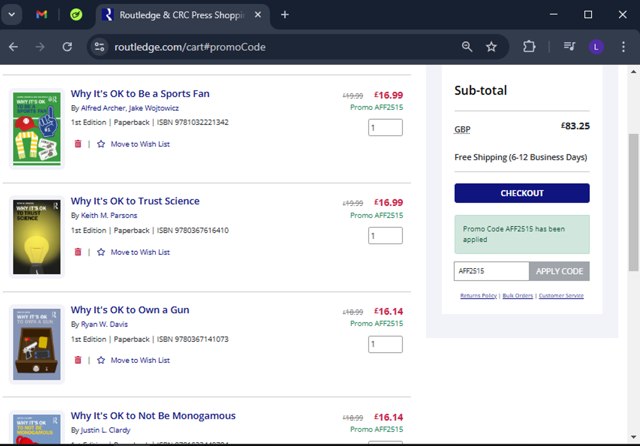Edit quantity field for Trust Science
The width and height of the screenshot is (640, 446).
point(385,235)
